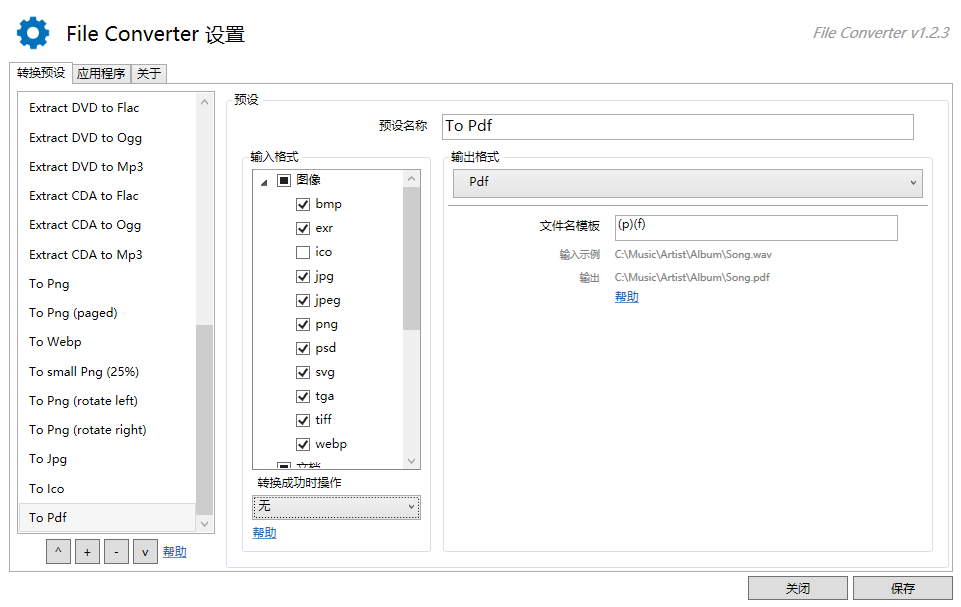
Task: Enable the ico input format checkbox
Action: click(303, 252)
